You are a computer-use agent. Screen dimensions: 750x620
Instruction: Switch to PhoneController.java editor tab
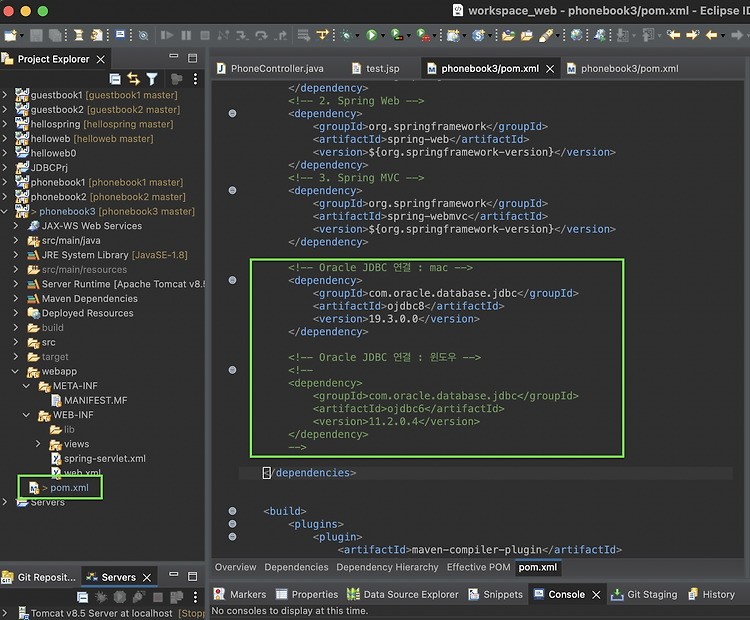click(277, 69)
